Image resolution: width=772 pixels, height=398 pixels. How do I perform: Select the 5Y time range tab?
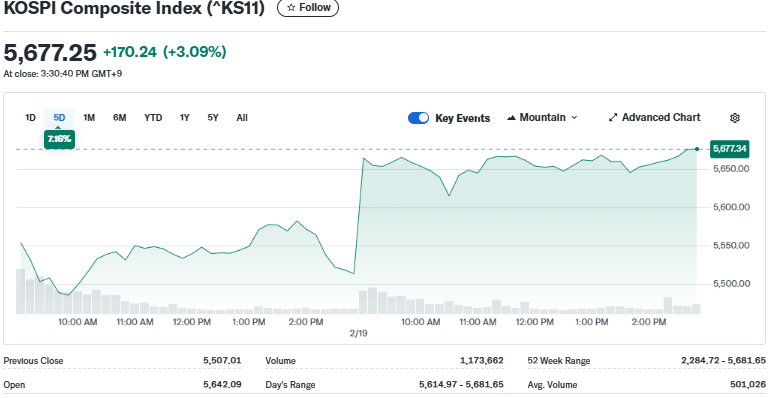tap(213, 118)
